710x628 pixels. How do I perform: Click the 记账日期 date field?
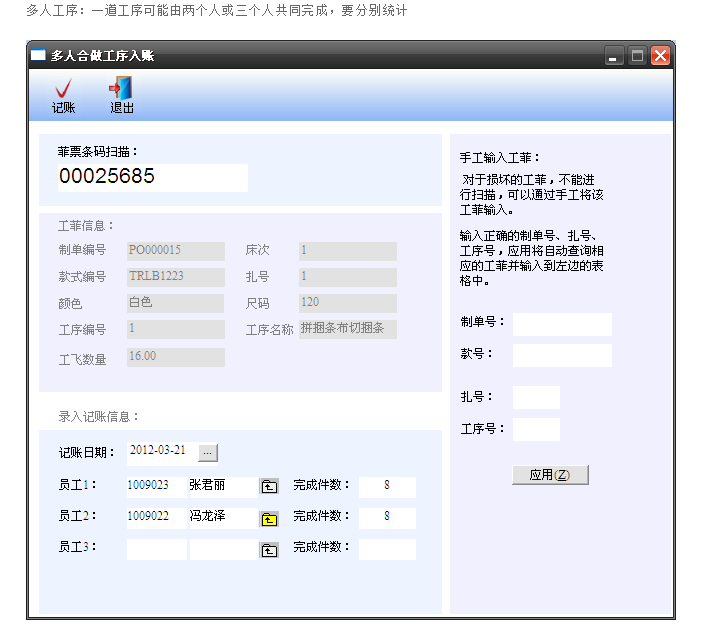tap(159, 452)
